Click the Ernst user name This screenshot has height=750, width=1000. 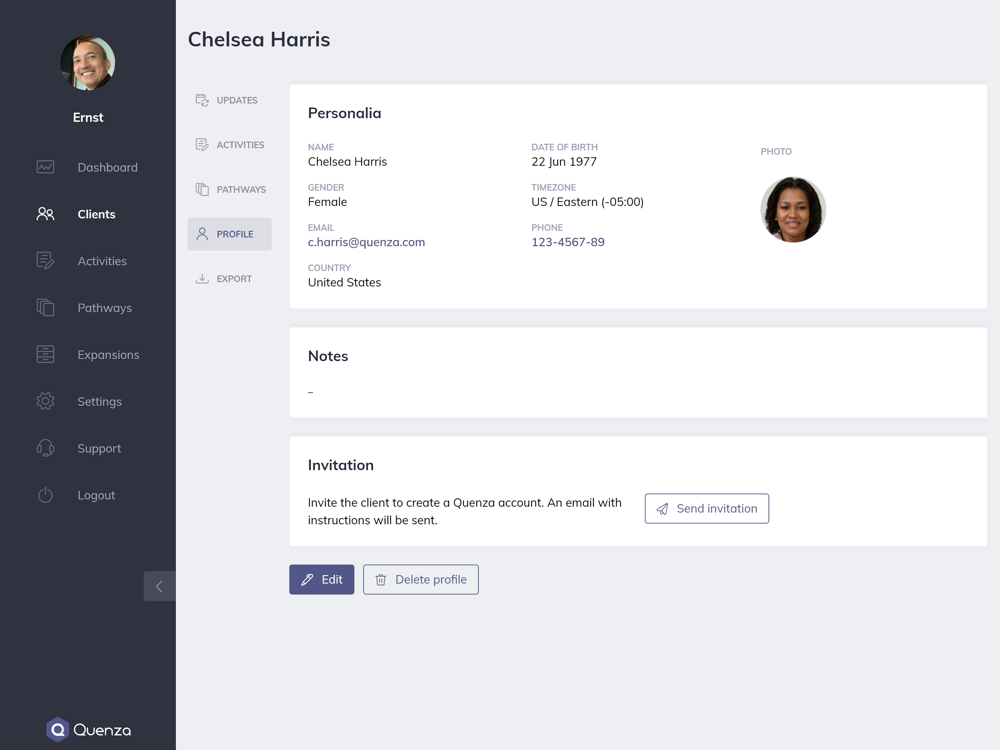[88, 117]
